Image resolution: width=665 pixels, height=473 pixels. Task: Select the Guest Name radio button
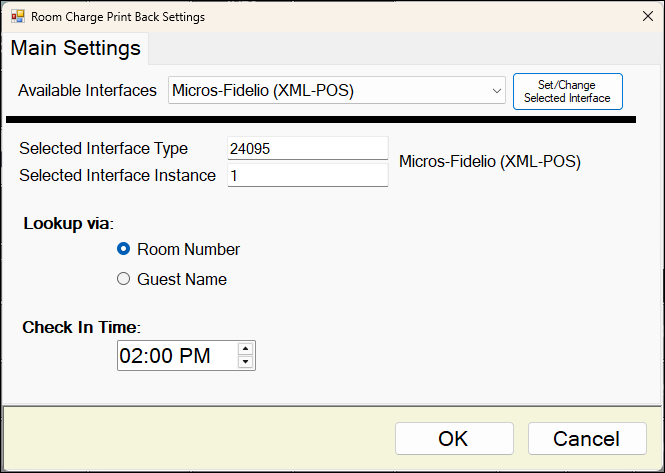point(172,279)
